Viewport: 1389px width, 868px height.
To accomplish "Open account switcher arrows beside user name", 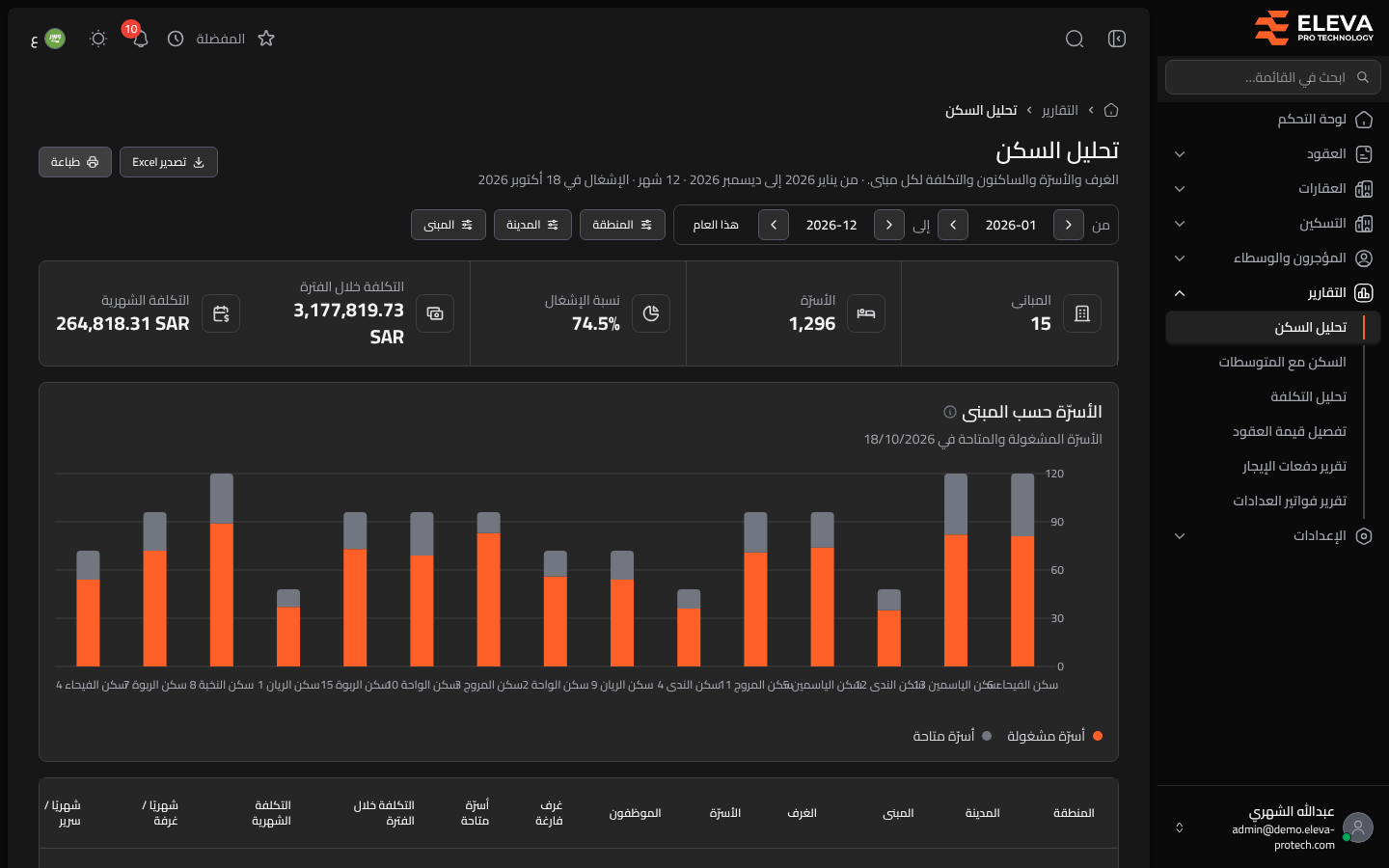I will click(x=1179, y=827).
